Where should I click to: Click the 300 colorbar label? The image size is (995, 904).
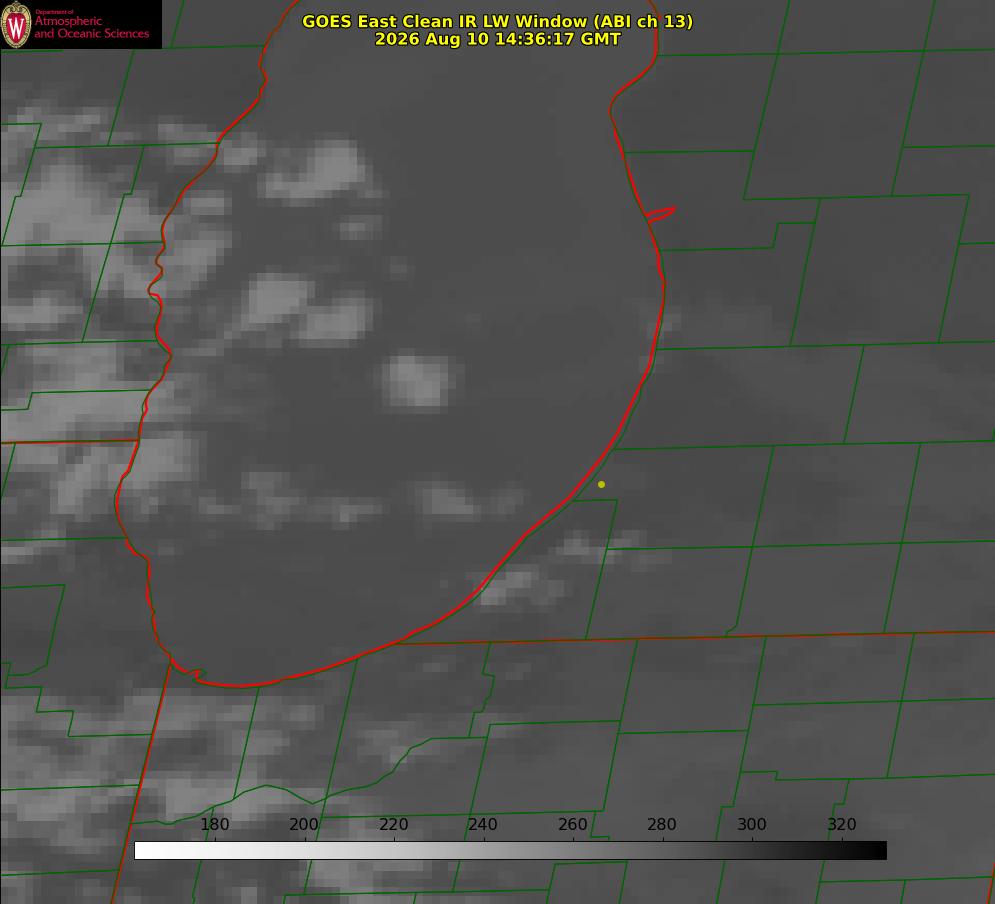tap(752, 824)
